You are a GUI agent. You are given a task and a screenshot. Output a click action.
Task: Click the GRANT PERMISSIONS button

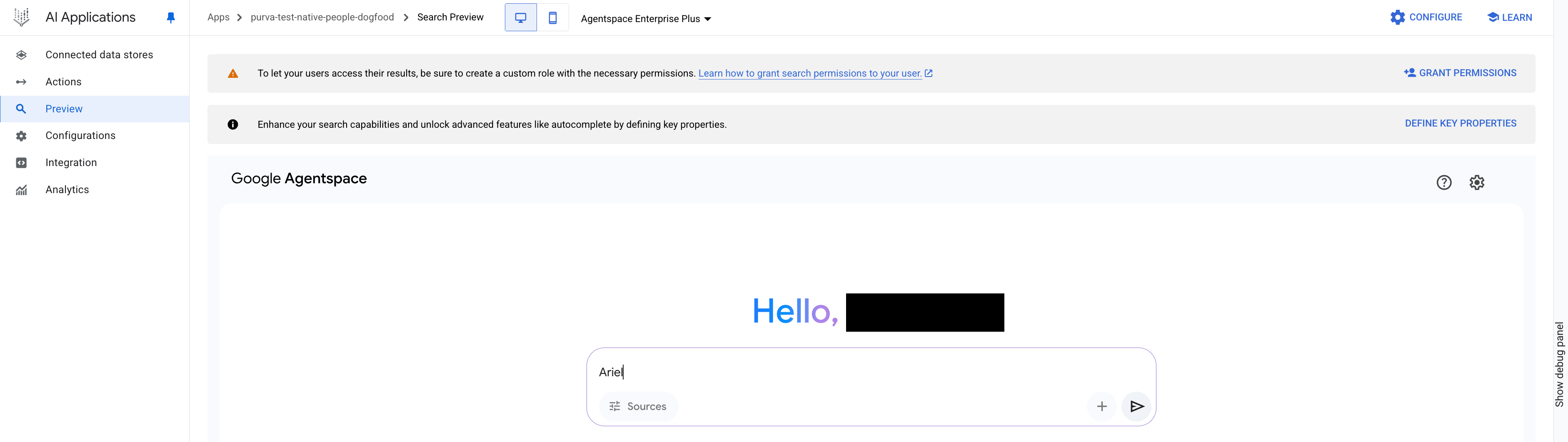pos(1460,73)
